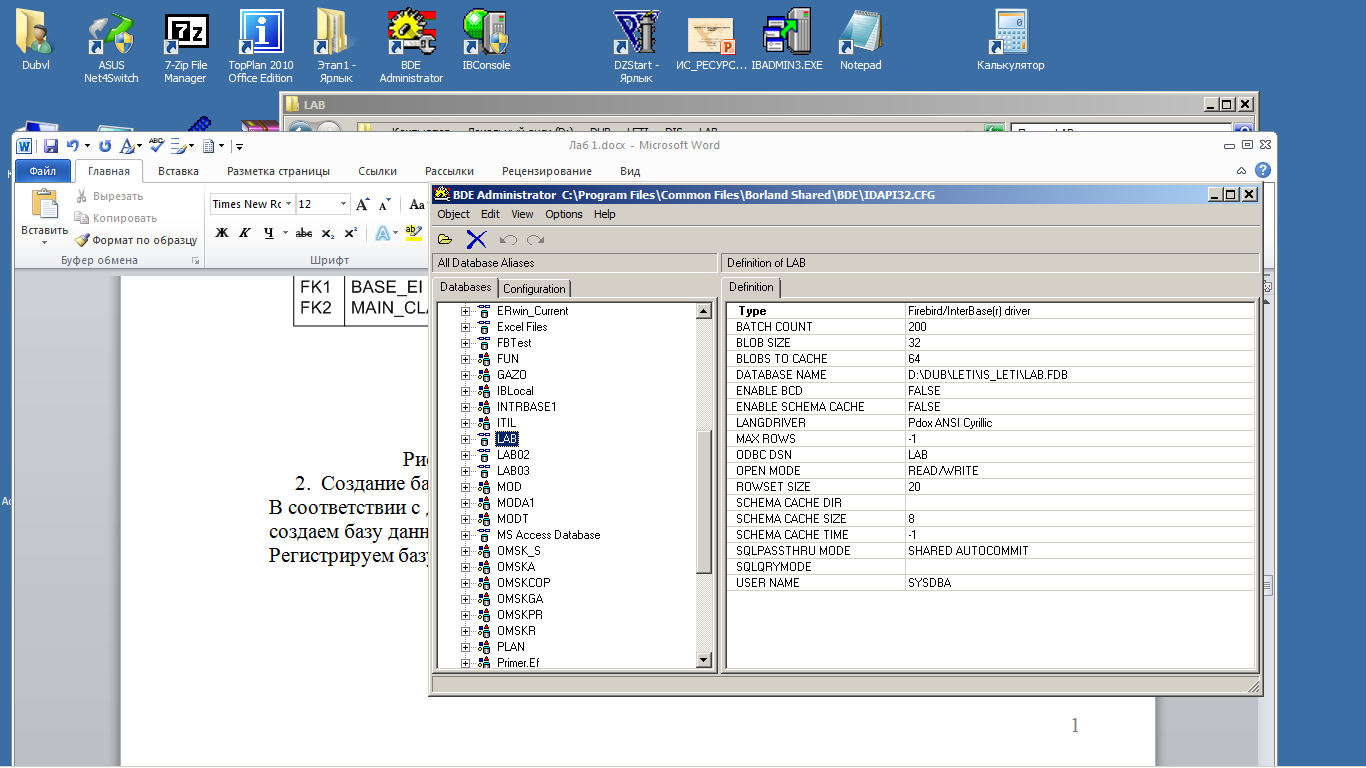Image resolution: width=1366 pixels, height=768 pixels.
Task: Open IBConsole desktop shortcut
Action: coord(486,42)
